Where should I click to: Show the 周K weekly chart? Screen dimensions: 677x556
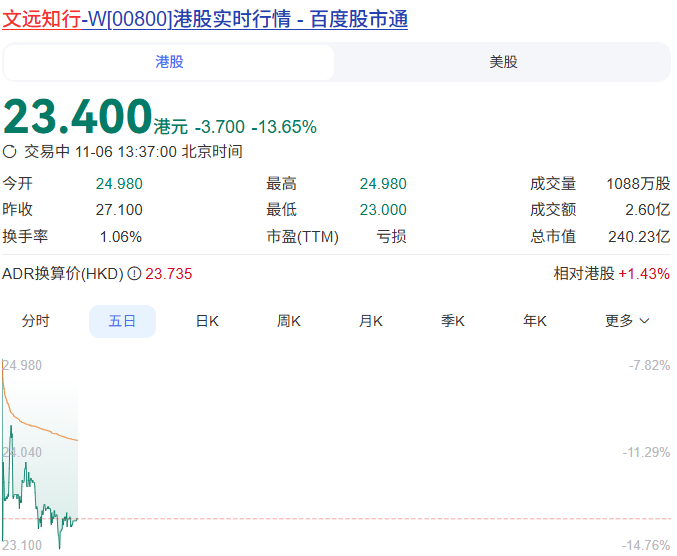click(x=289, y=321)
